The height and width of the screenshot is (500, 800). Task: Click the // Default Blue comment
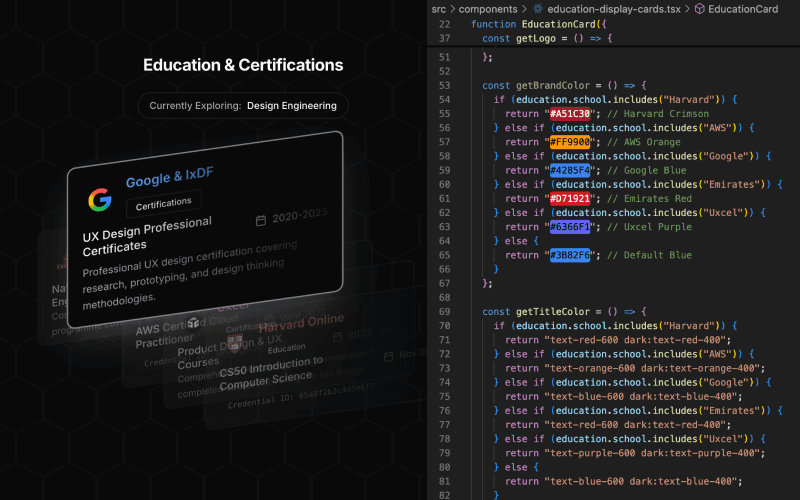pos(649,255)
